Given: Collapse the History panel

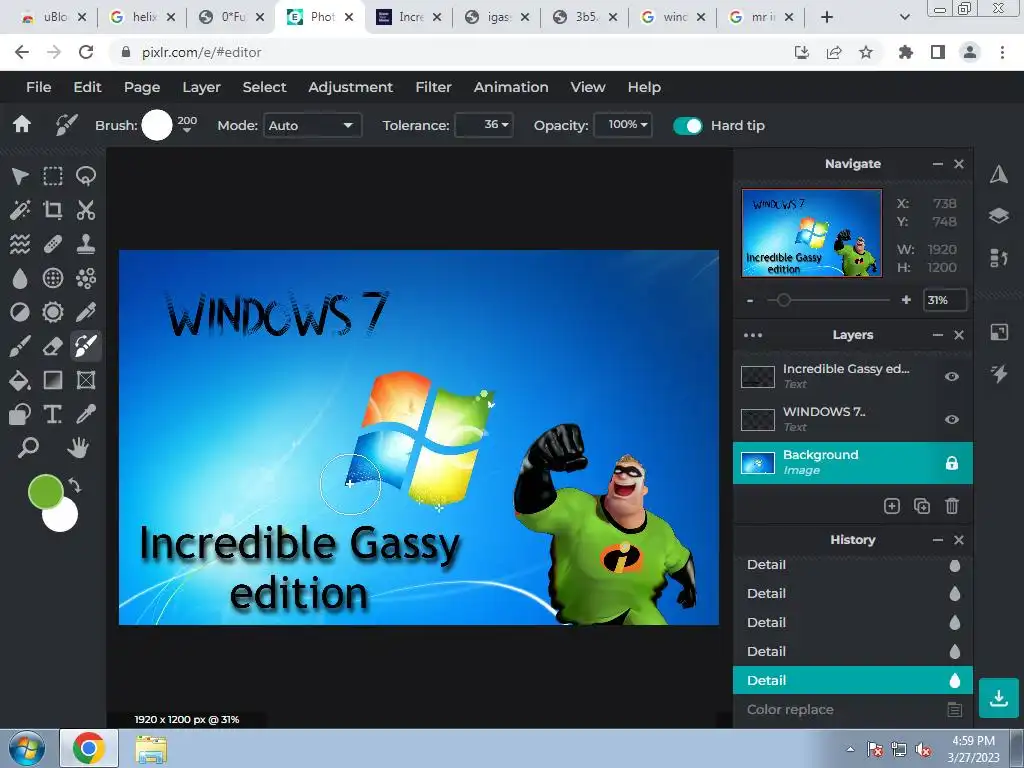Looking at the screenshot, I should pos(938,540).
